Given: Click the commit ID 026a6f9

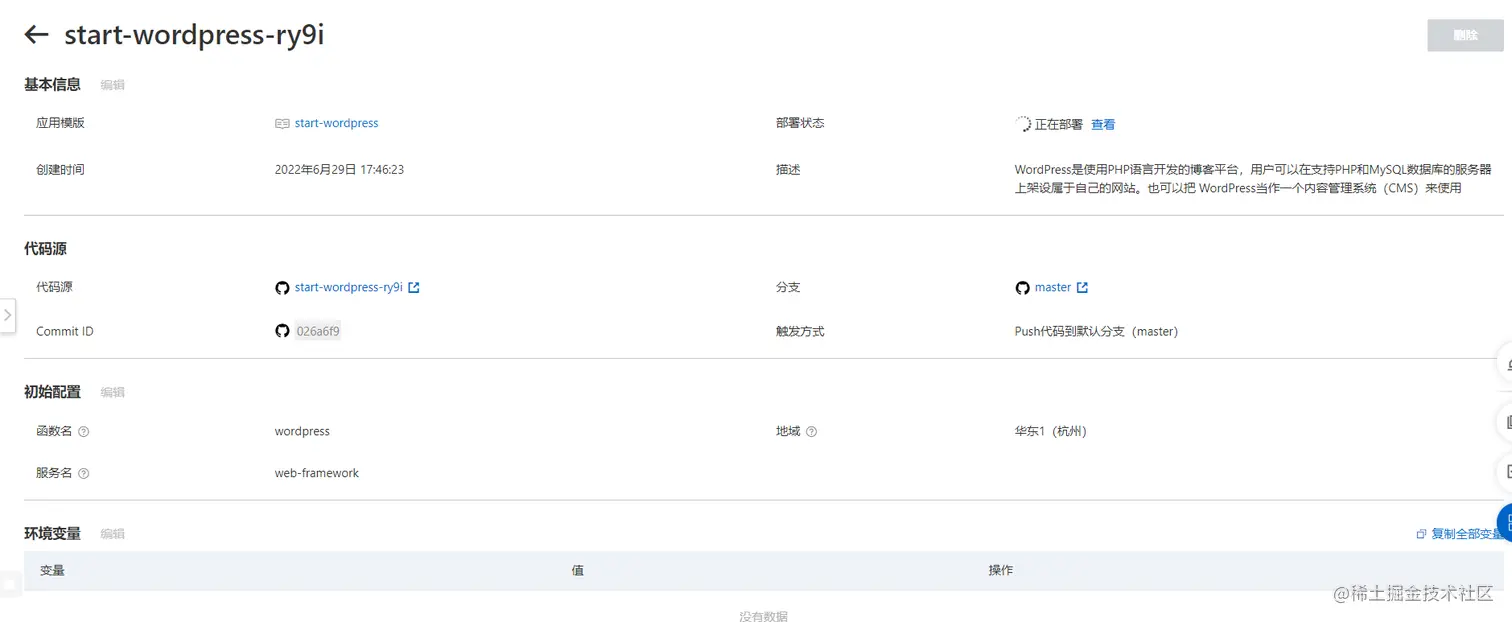Looking at the screenshot, I should [x=318, y=331].
